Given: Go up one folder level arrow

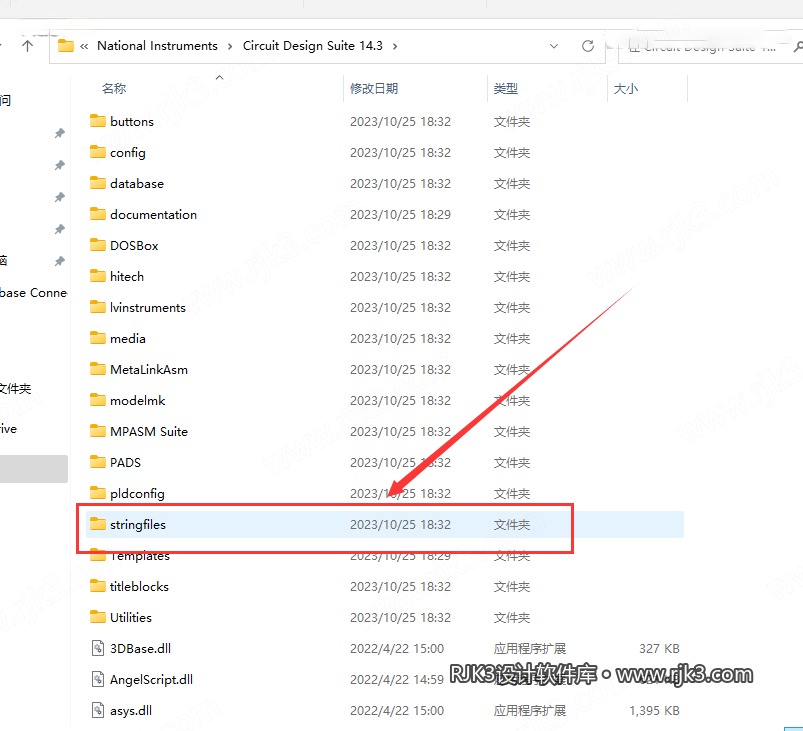Looking at the screenshot, I should [28, 46].
